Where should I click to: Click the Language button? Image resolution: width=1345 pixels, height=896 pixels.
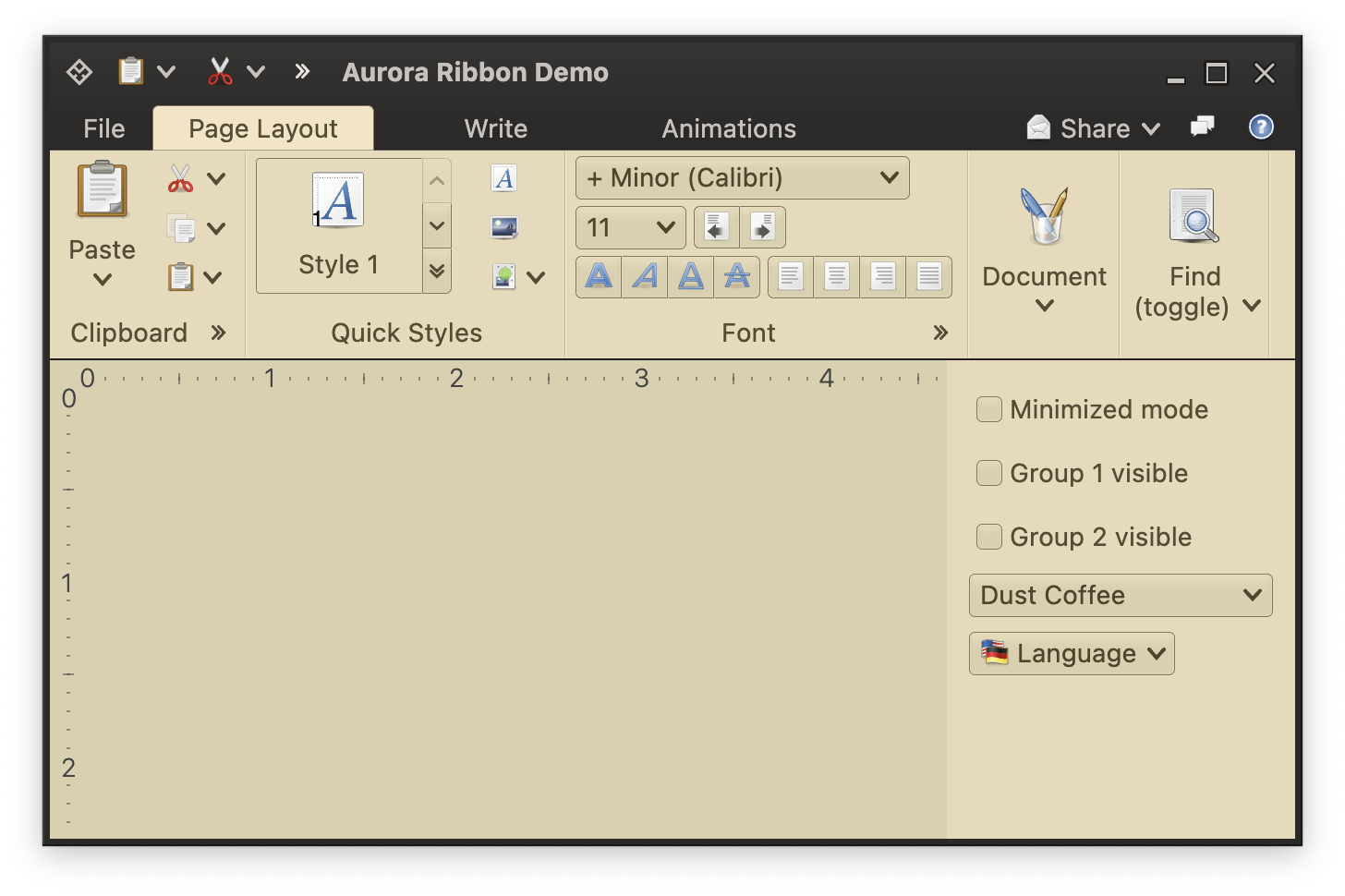click(1072, 653)
